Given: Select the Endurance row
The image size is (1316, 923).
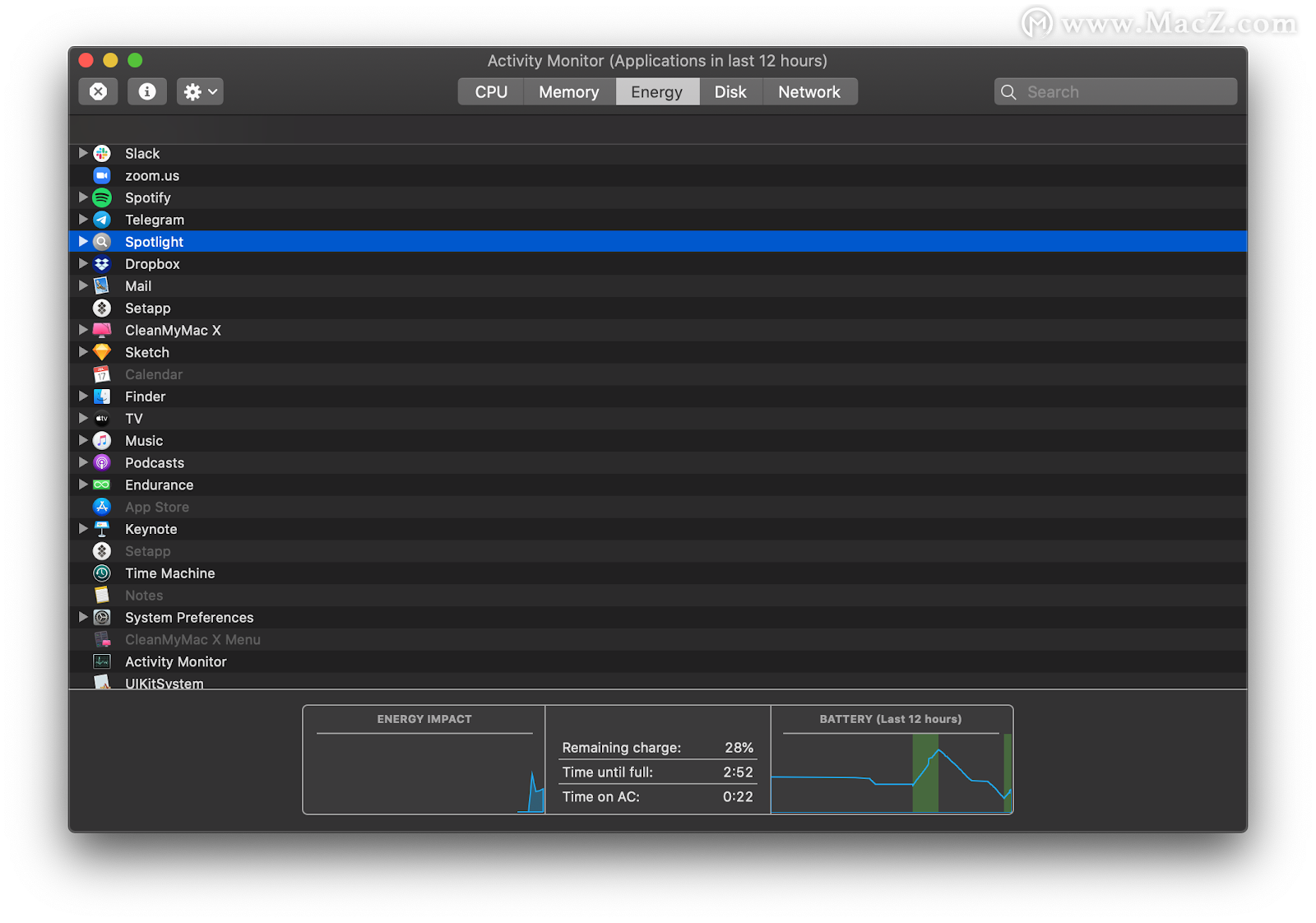Looking at the screenshot, I should coord(658,485).
